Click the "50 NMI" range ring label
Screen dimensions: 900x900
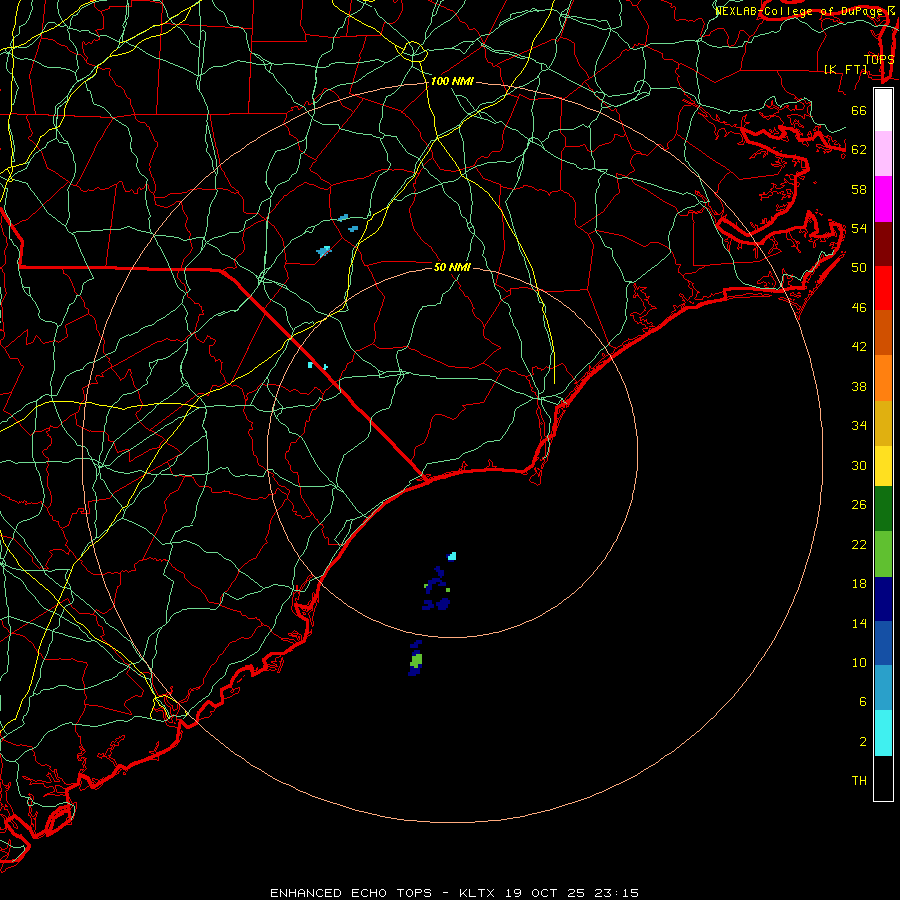452,267
